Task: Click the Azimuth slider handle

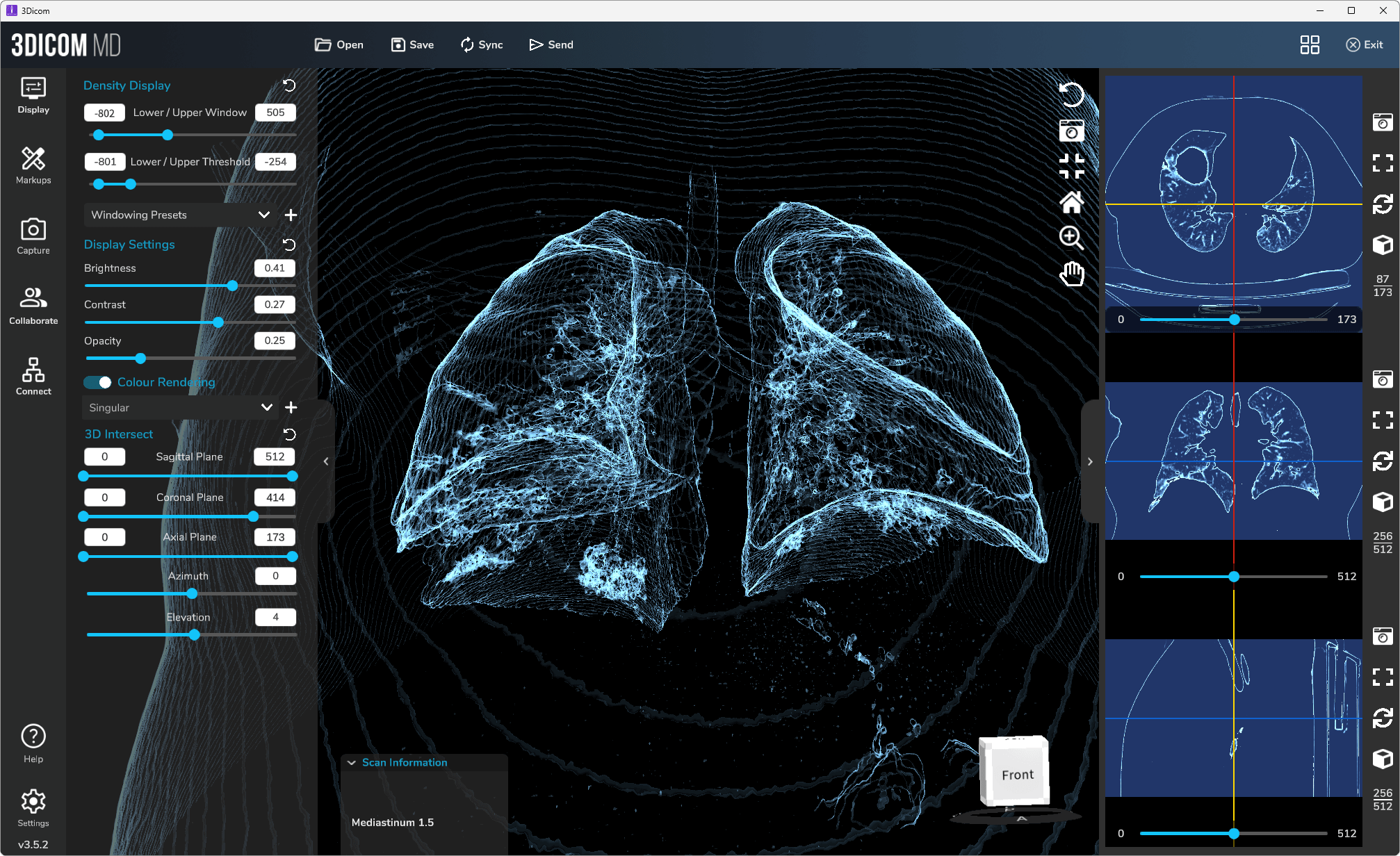Action: pos(192,594)
